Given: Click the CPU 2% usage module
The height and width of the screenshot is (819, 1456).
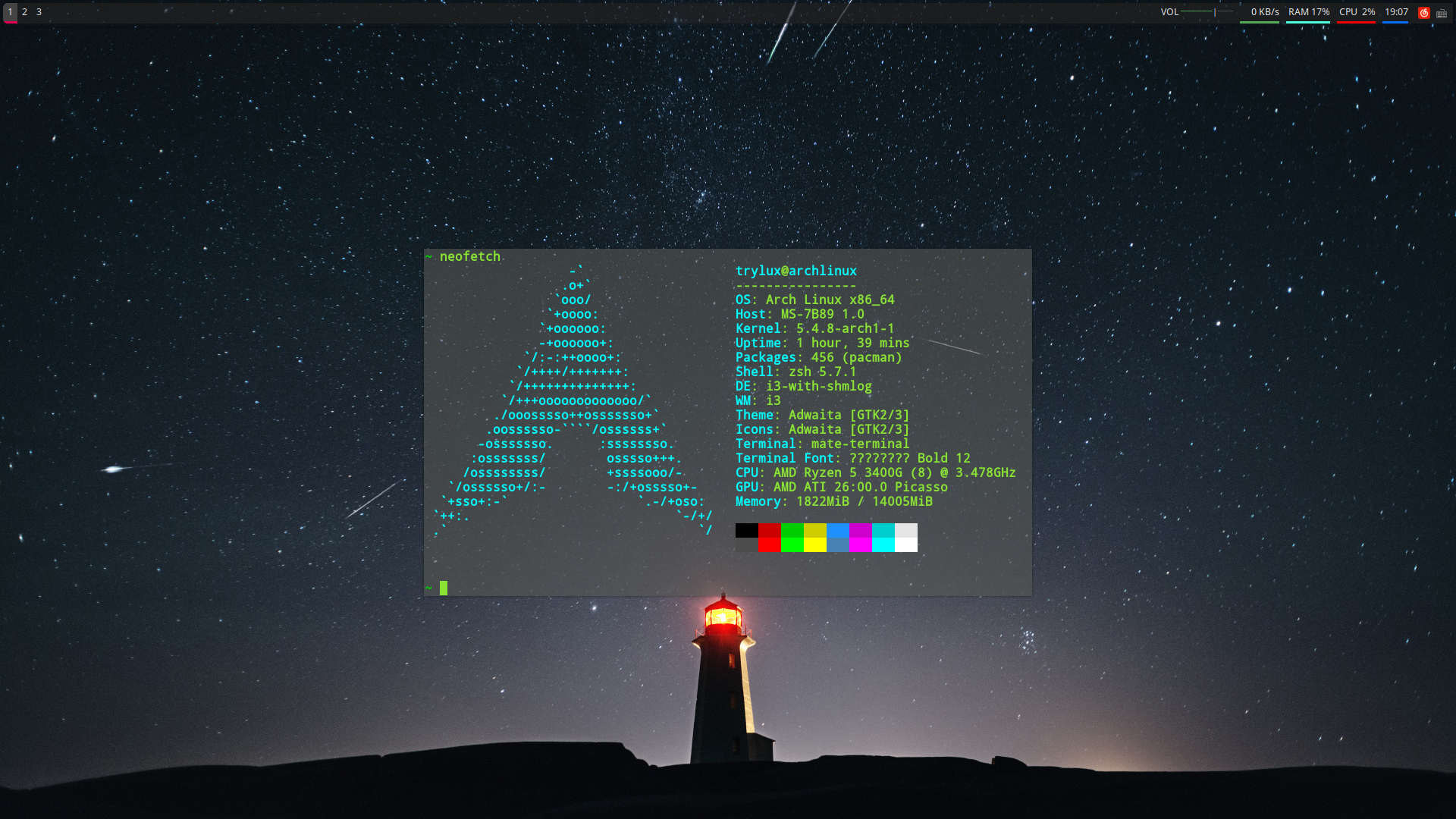Looking at the screenshot, I should coord(1357,12).
